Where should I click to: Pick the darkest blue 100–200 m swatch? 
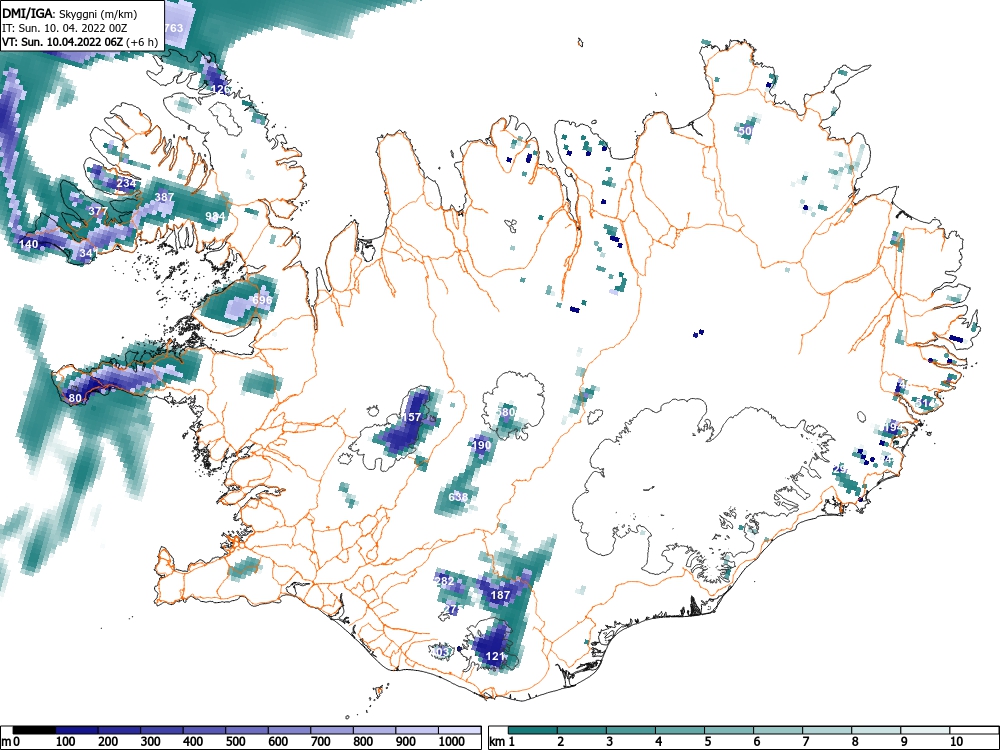click(77, 730)
